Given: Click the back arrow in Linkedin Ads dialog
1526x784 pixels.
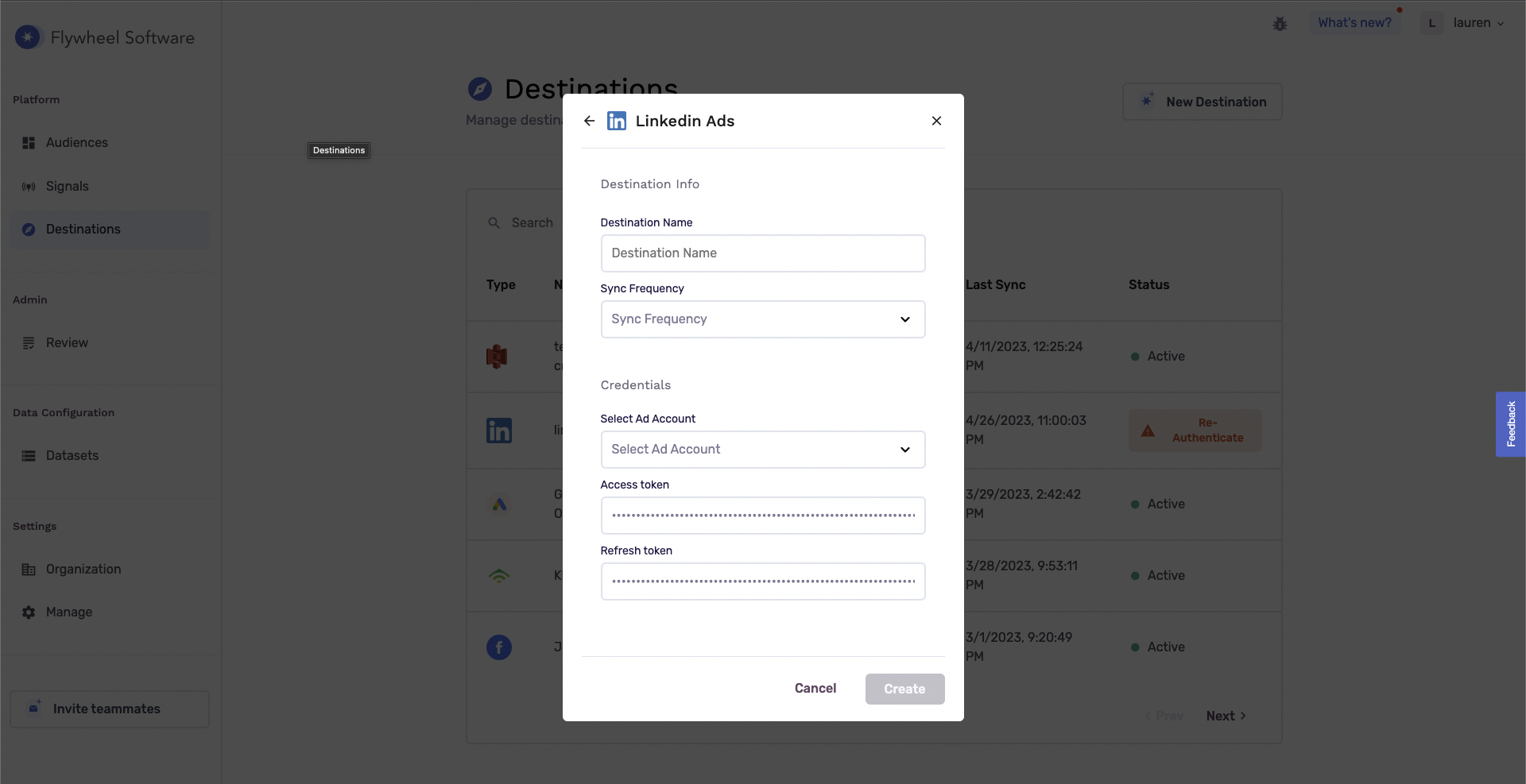Looking at the screenshot, I should coord(589,121).
